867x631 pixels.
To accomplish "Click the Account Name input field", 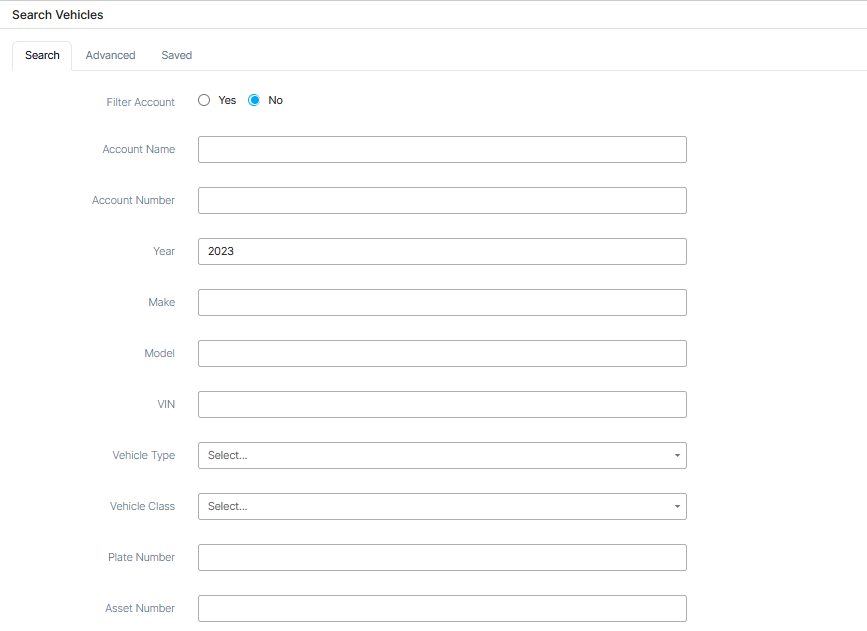I will tap(442, 150).
